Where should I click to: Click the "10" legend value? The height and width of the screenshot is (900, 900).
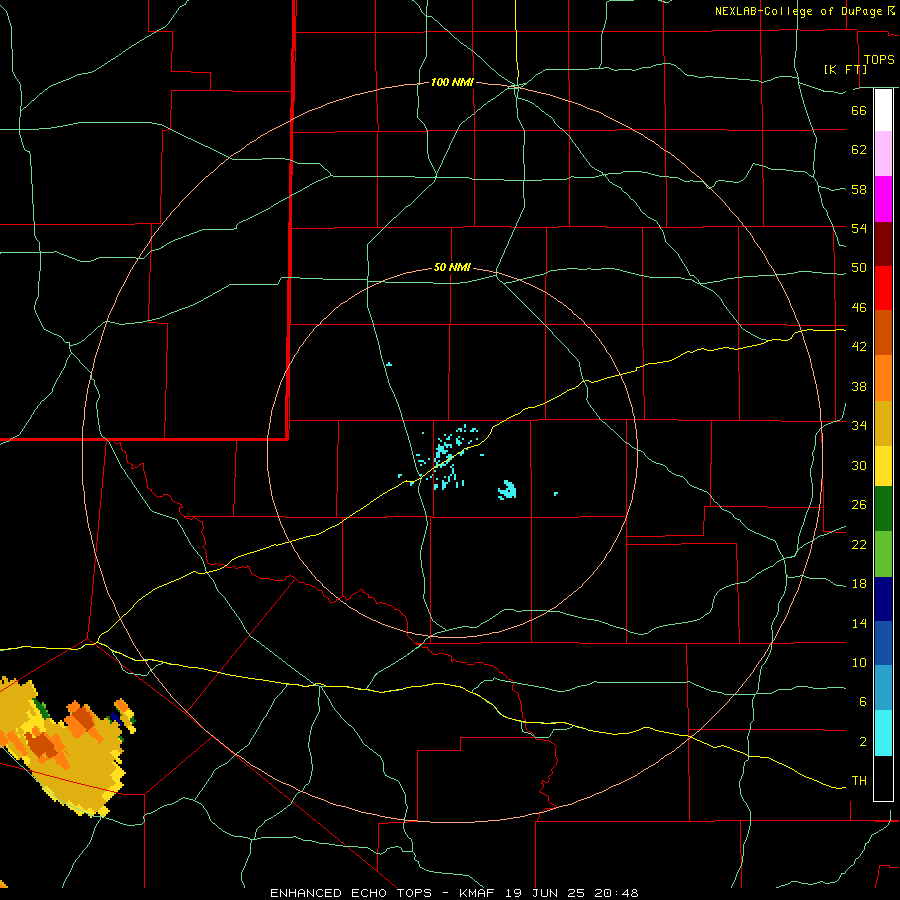(859, 663)
